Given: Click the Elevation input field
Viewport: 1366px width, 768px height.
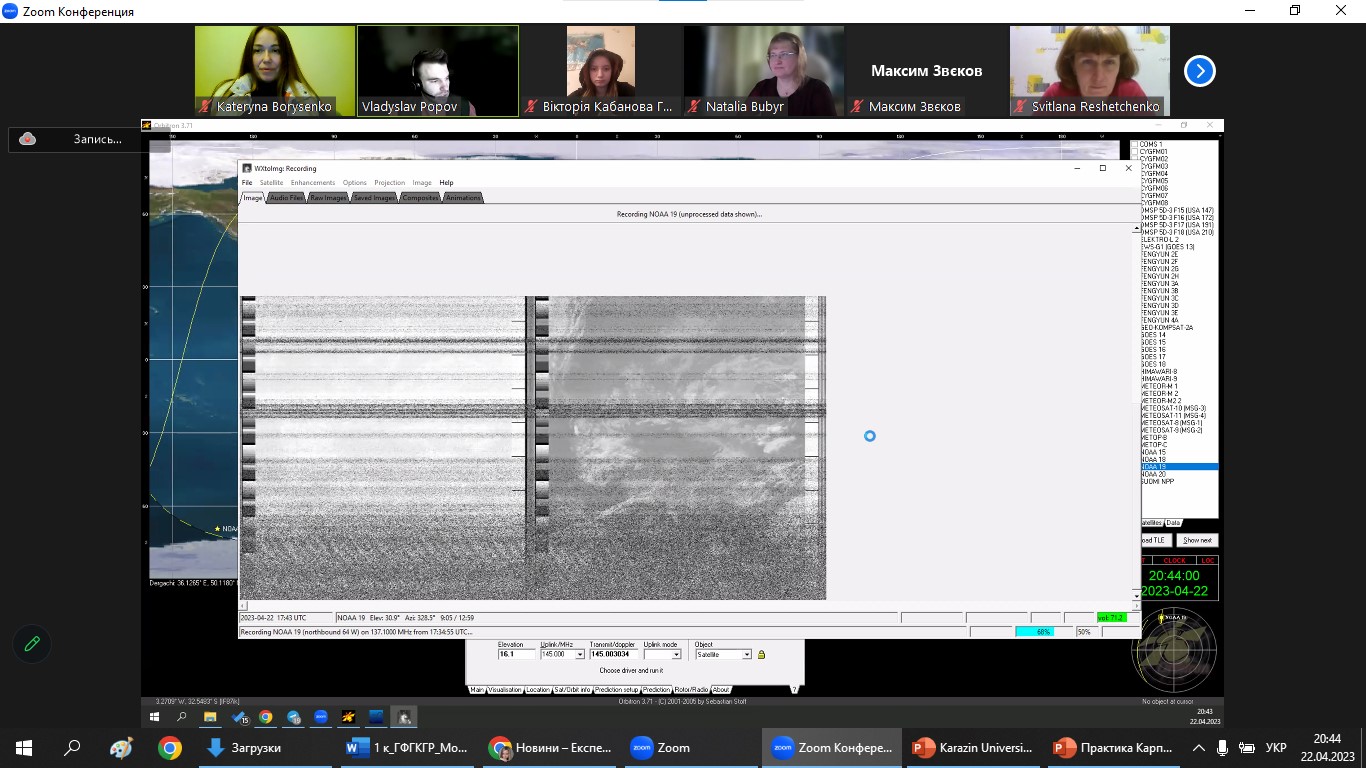Looking at the screenshot, I should coord(516,655).
